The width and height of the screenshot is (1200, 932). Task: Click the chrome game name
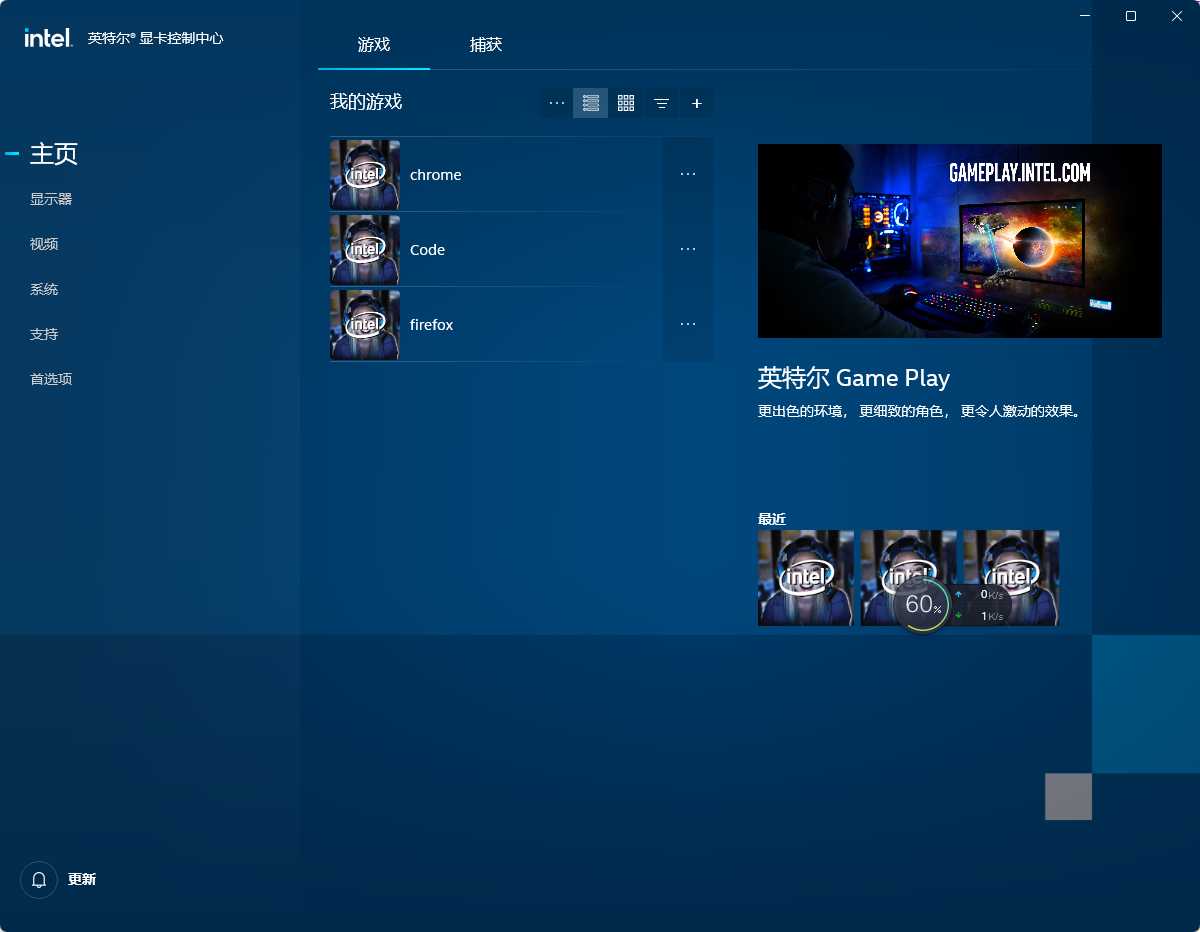coord(436,175)
